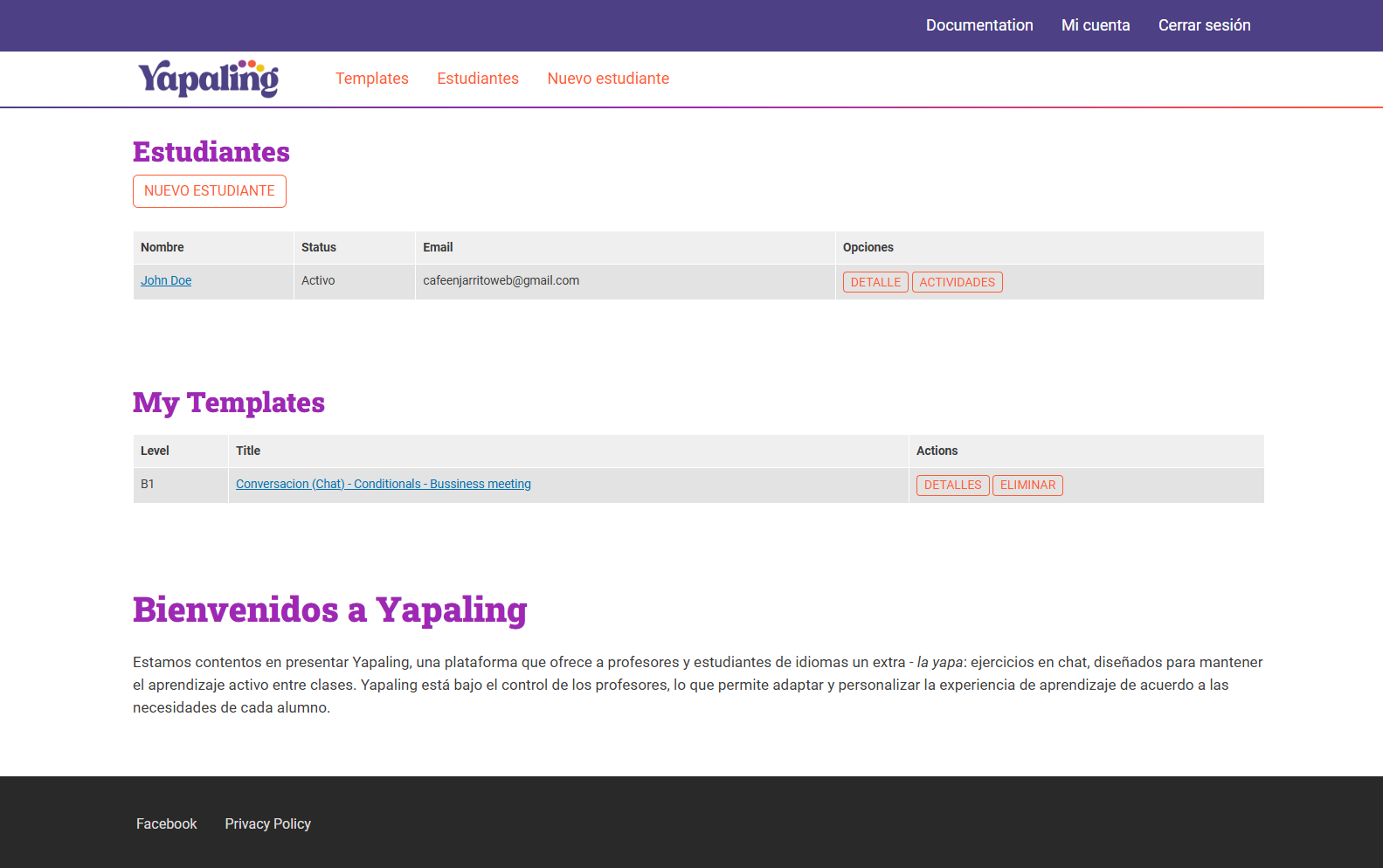Visit the Facebook footer link

167,823
